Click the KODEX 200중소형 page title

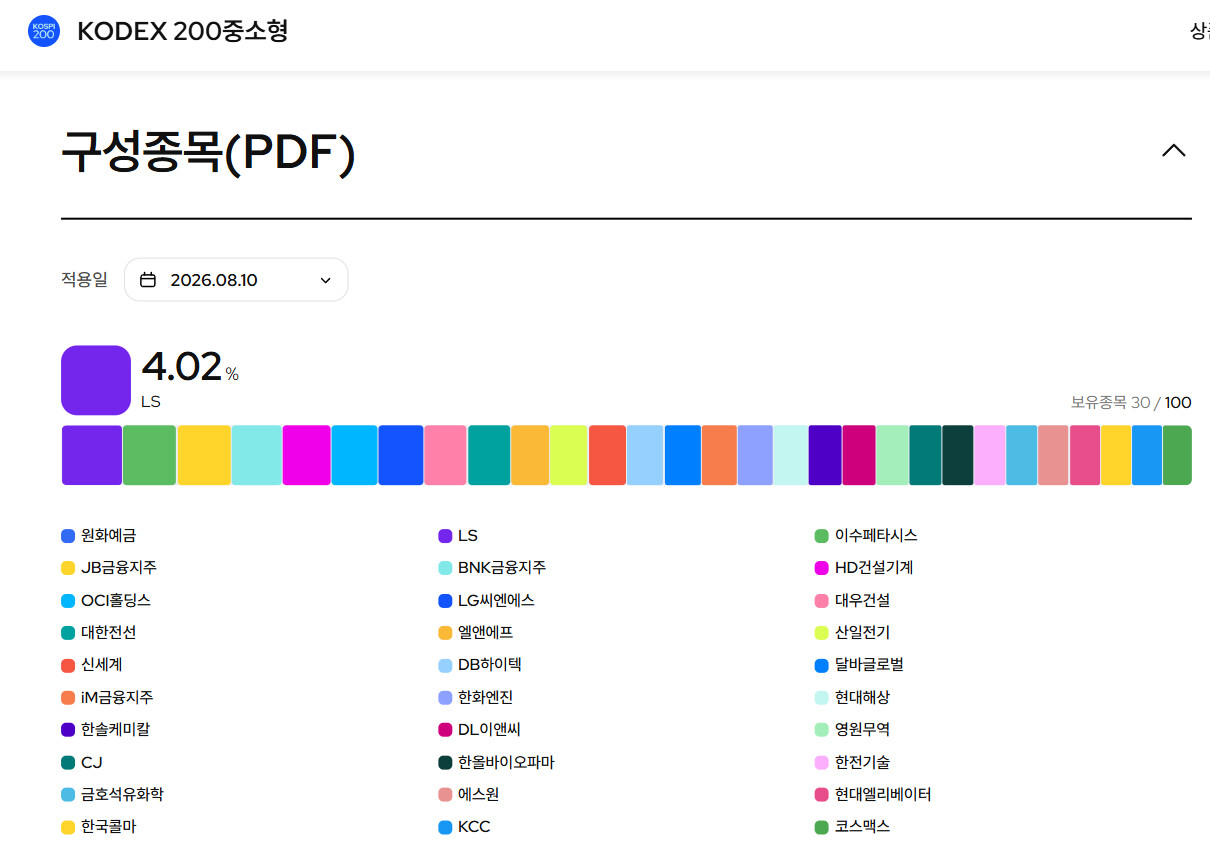[183, 31]
